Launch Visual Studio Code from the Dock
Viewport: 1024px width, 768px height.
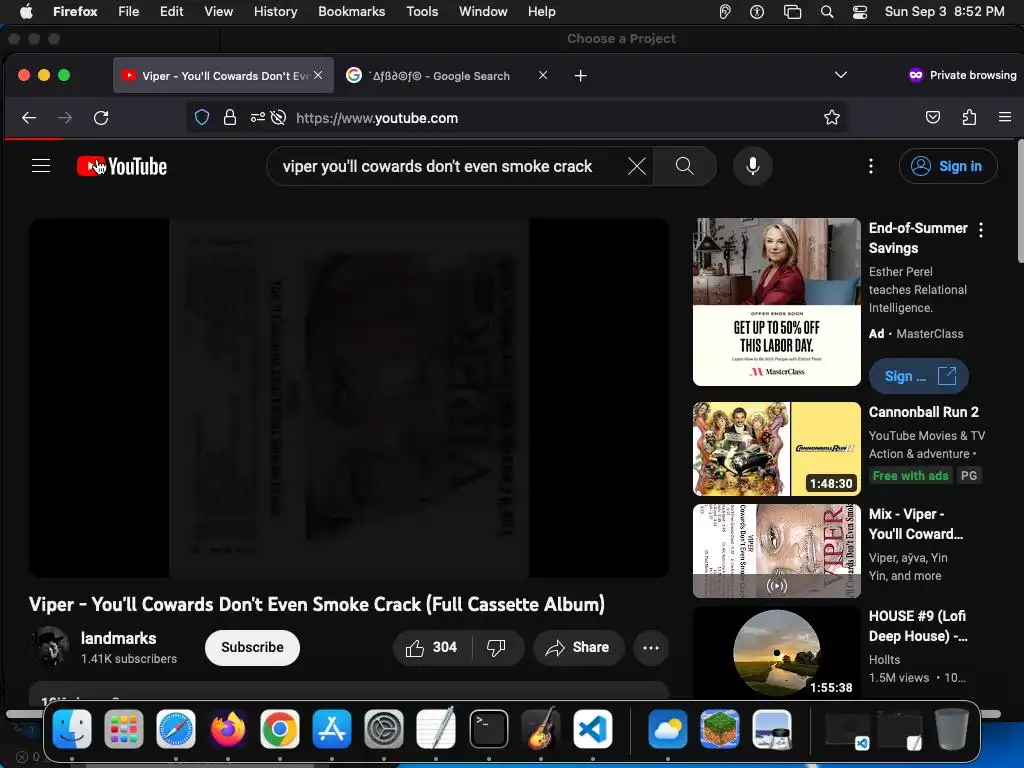pos(592,729)
